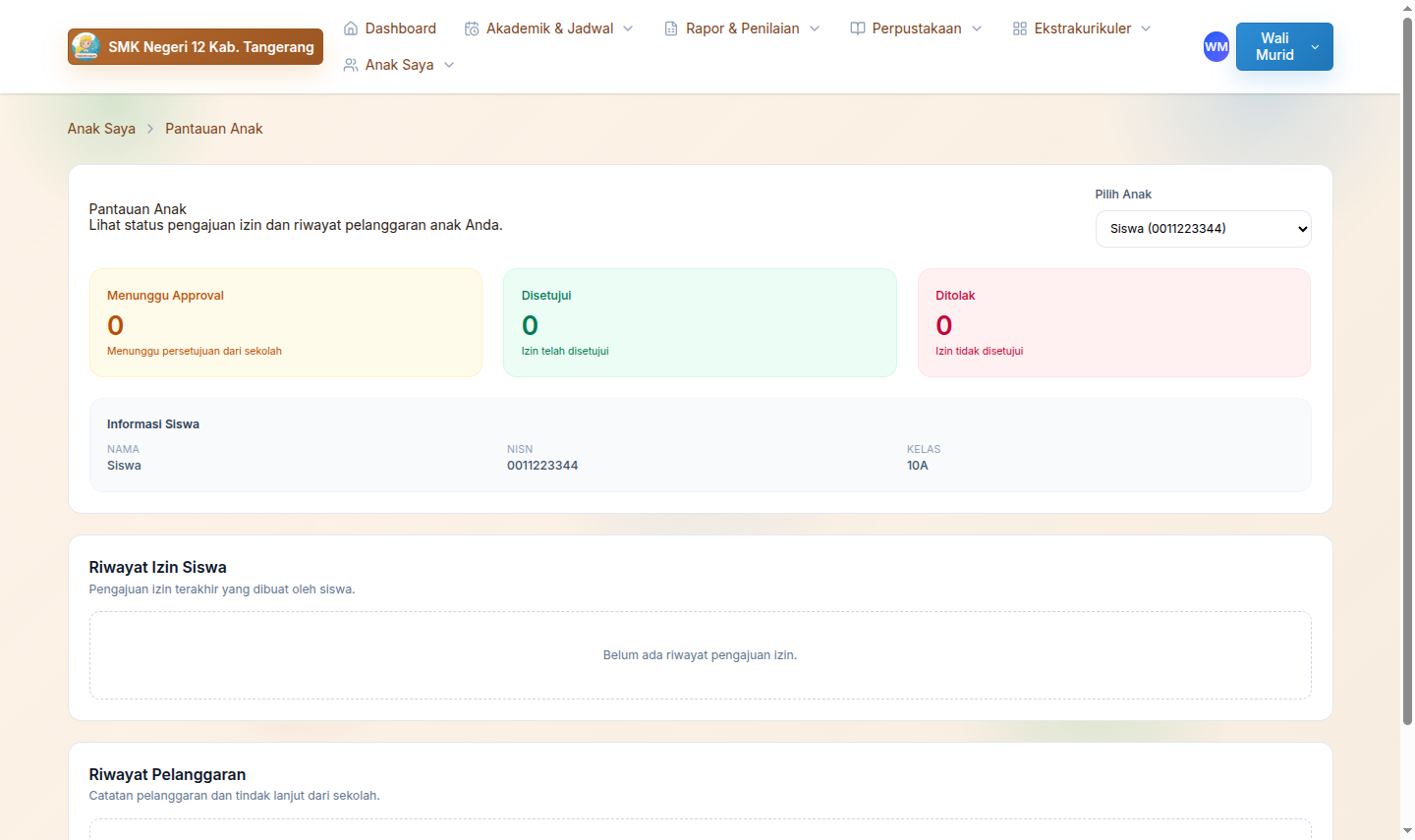
Task: Open the Rapor & Penilaian menu
Action: coord(742,28)
